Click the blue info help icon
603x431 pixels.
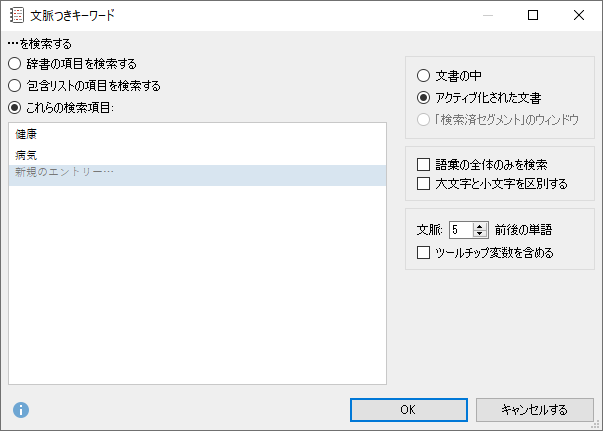click(21, 410)
